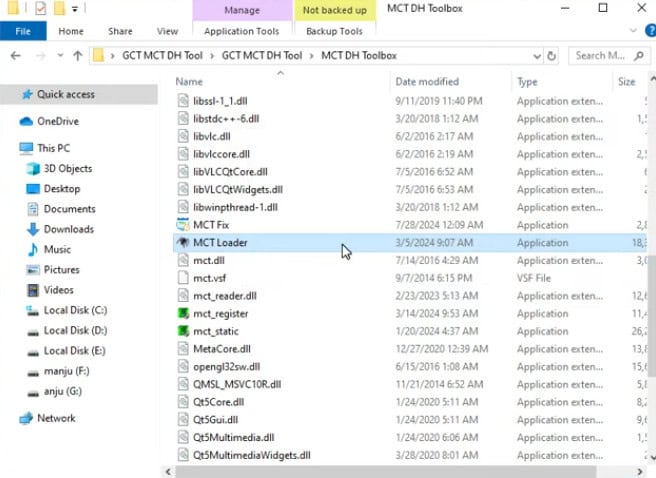
Task: Click the horizontal scrollbar right arrow
Action: click(640, 472)
